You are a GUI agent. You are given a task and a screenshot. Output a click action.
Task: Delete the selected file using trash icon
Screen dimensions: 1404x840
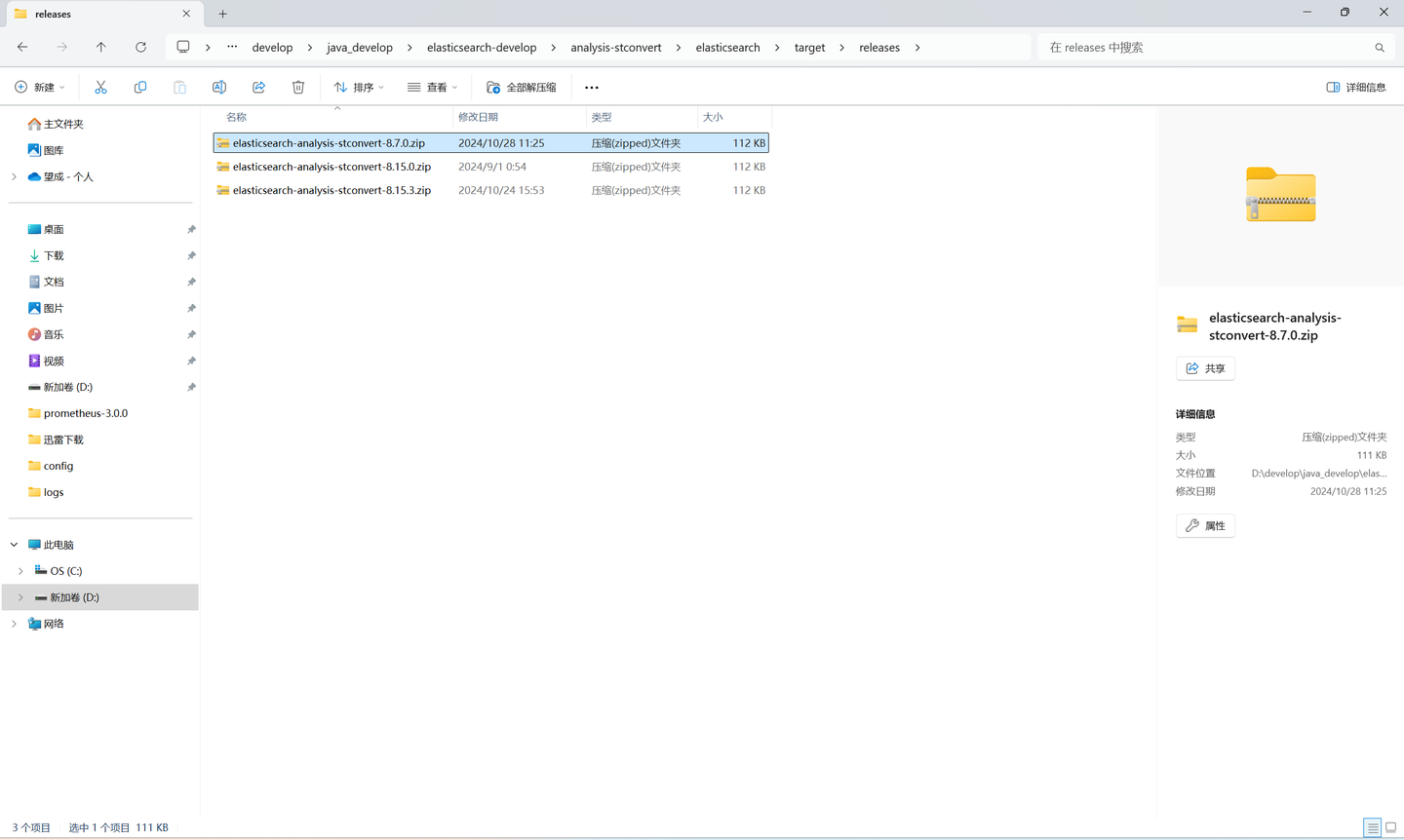(x=297, y=87)
